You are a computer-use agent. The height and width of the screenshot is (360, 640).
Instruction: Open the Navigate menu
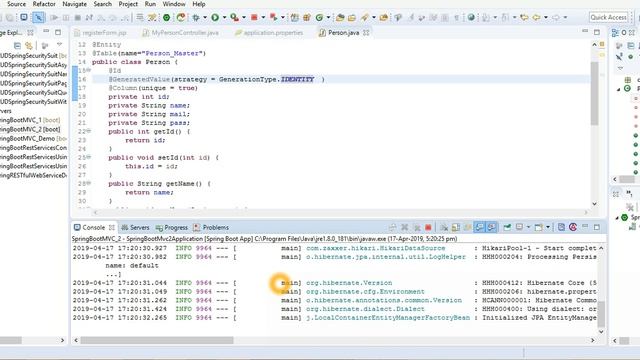point(74,4)
